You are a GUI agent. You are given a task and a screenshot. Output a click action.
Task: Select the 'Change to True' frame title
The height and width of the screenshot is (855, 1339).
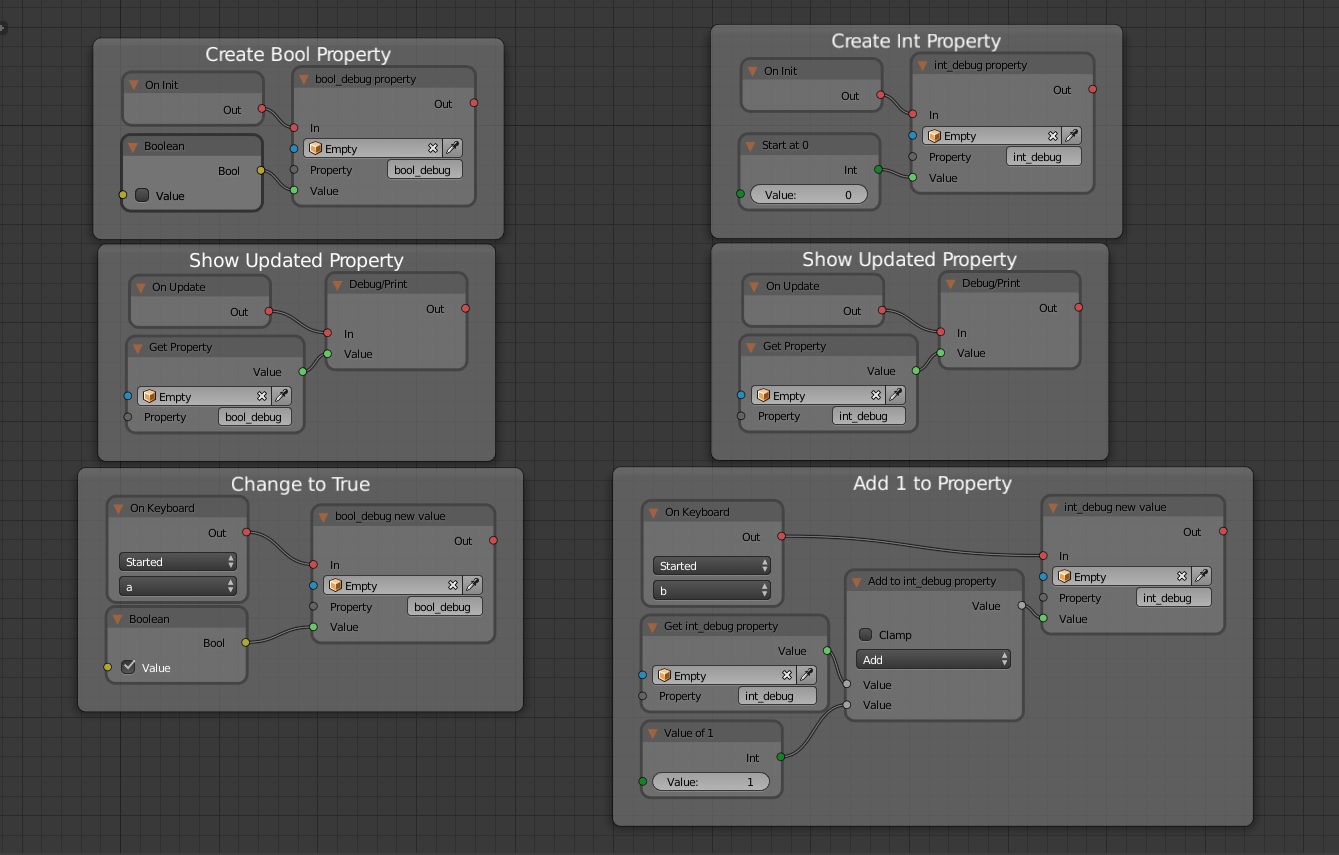[300, 484]
